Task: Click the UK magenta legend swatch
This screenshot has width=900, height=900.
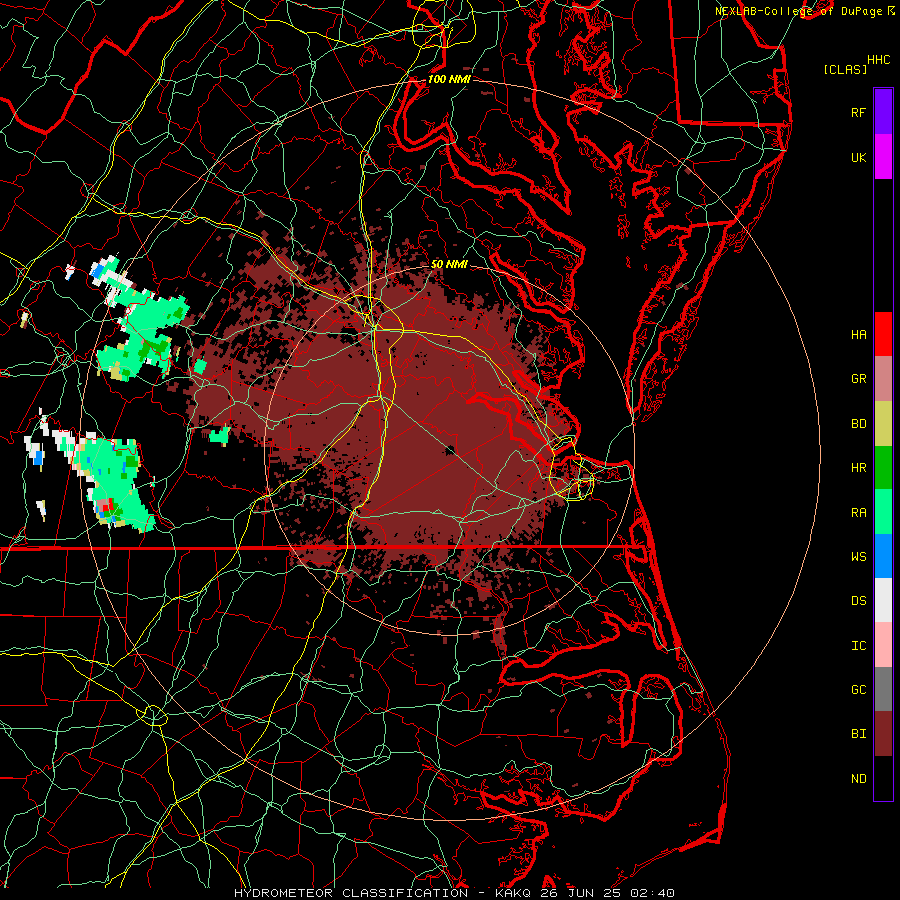Action: [x=883, y=157]
